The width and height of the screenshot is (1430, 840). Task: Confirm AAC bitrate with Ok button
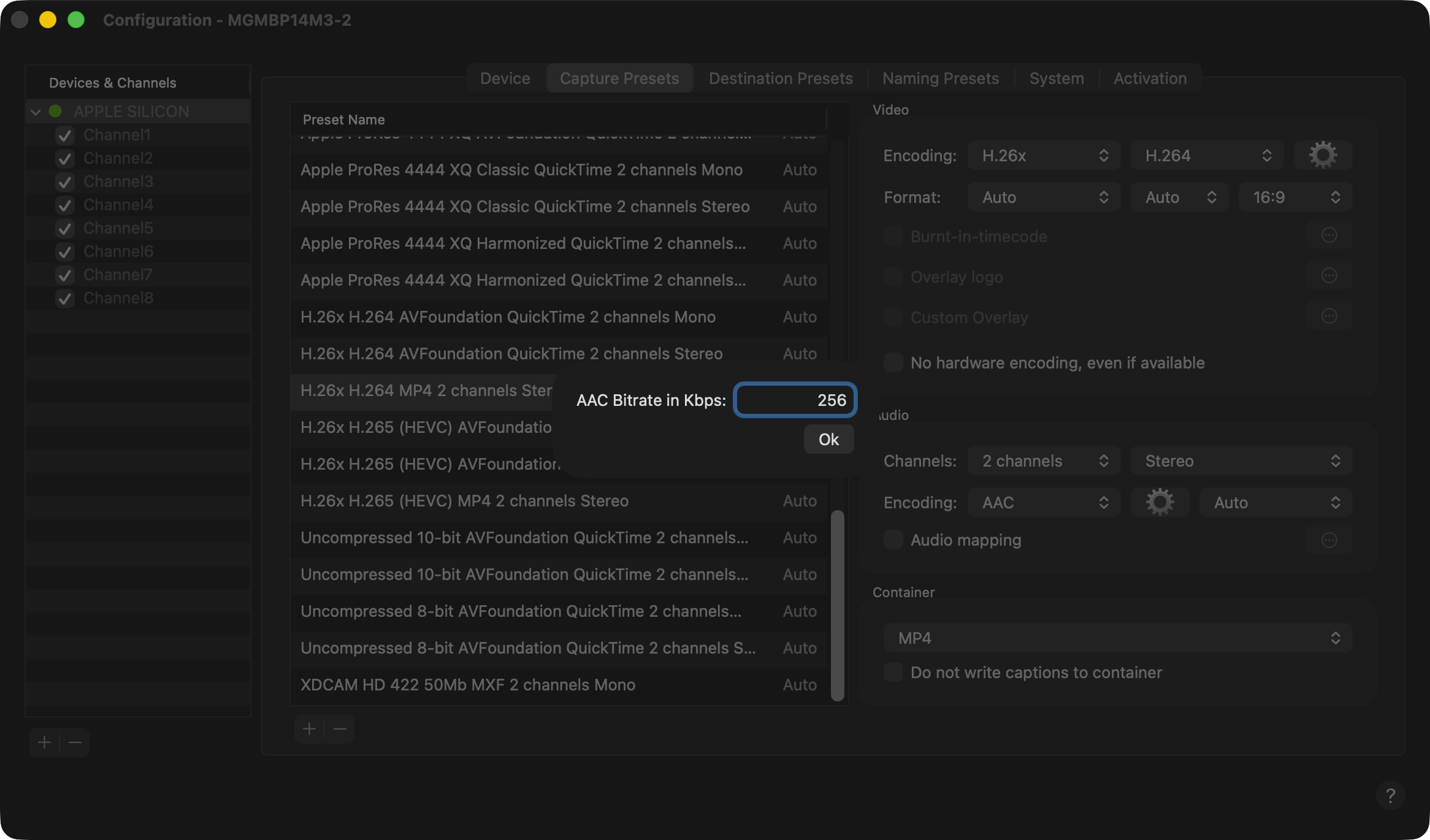pyautogui.click(x=828, y=439)
